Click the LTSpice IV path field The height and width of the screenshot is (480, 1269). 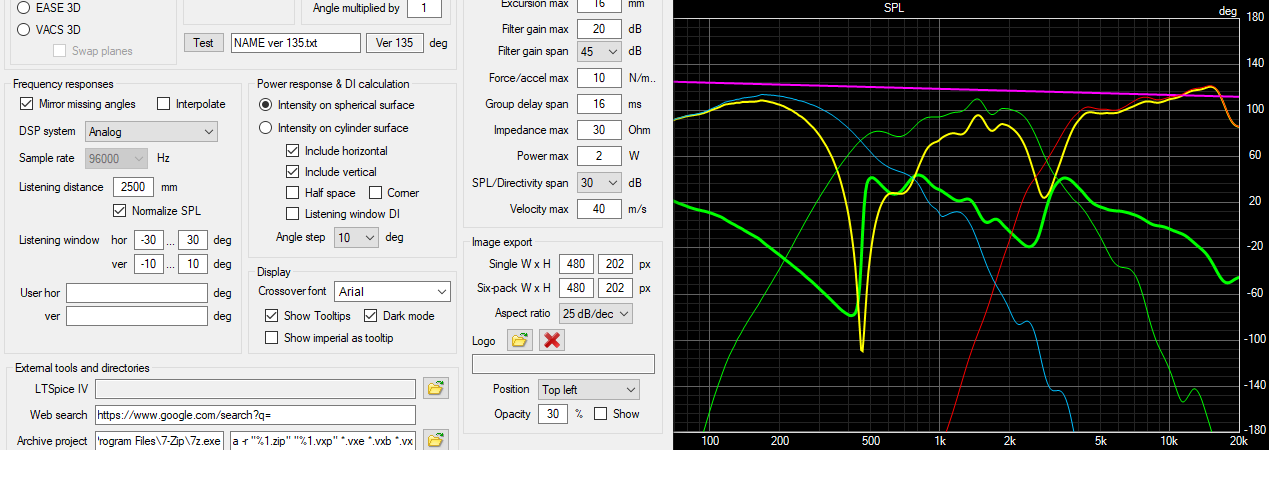click(x=255, y=388)
